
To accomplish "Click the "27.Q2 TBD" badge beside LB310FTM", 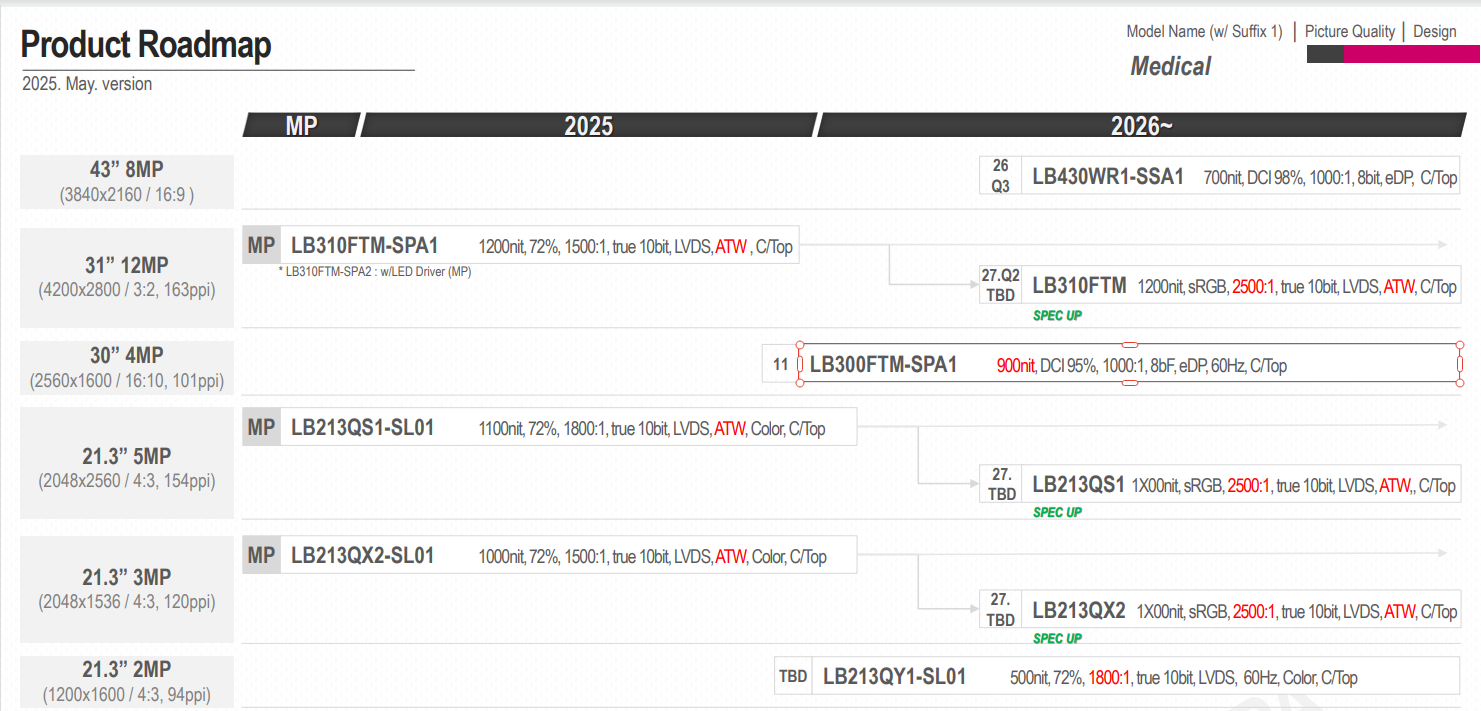I will click(x=1000, y=284).
